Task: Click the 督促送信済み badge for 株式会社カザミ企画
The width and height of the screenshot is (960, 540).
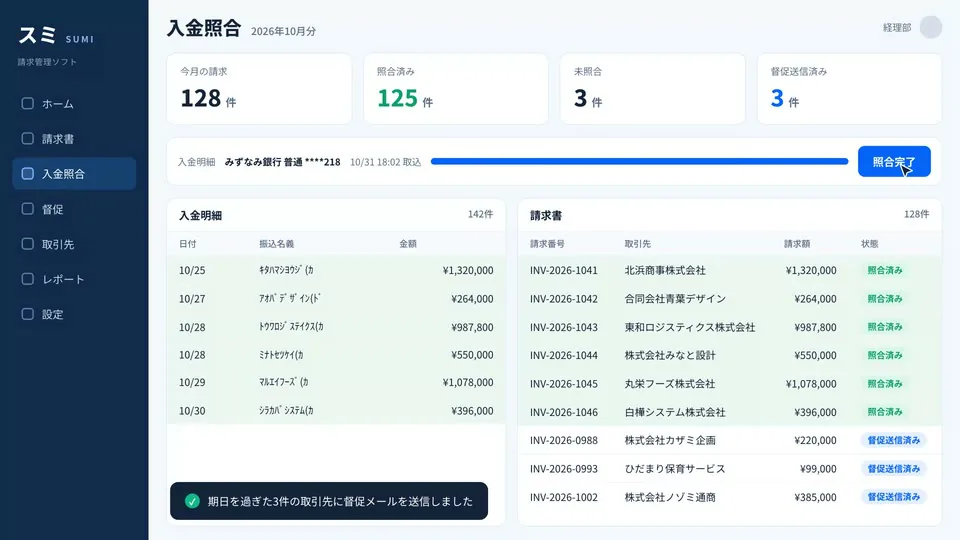Action: [x=894, y=440]
